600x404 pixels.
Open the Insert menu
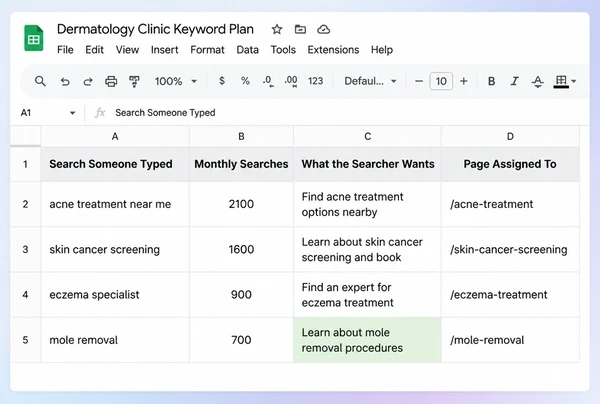tap(165, 50)
